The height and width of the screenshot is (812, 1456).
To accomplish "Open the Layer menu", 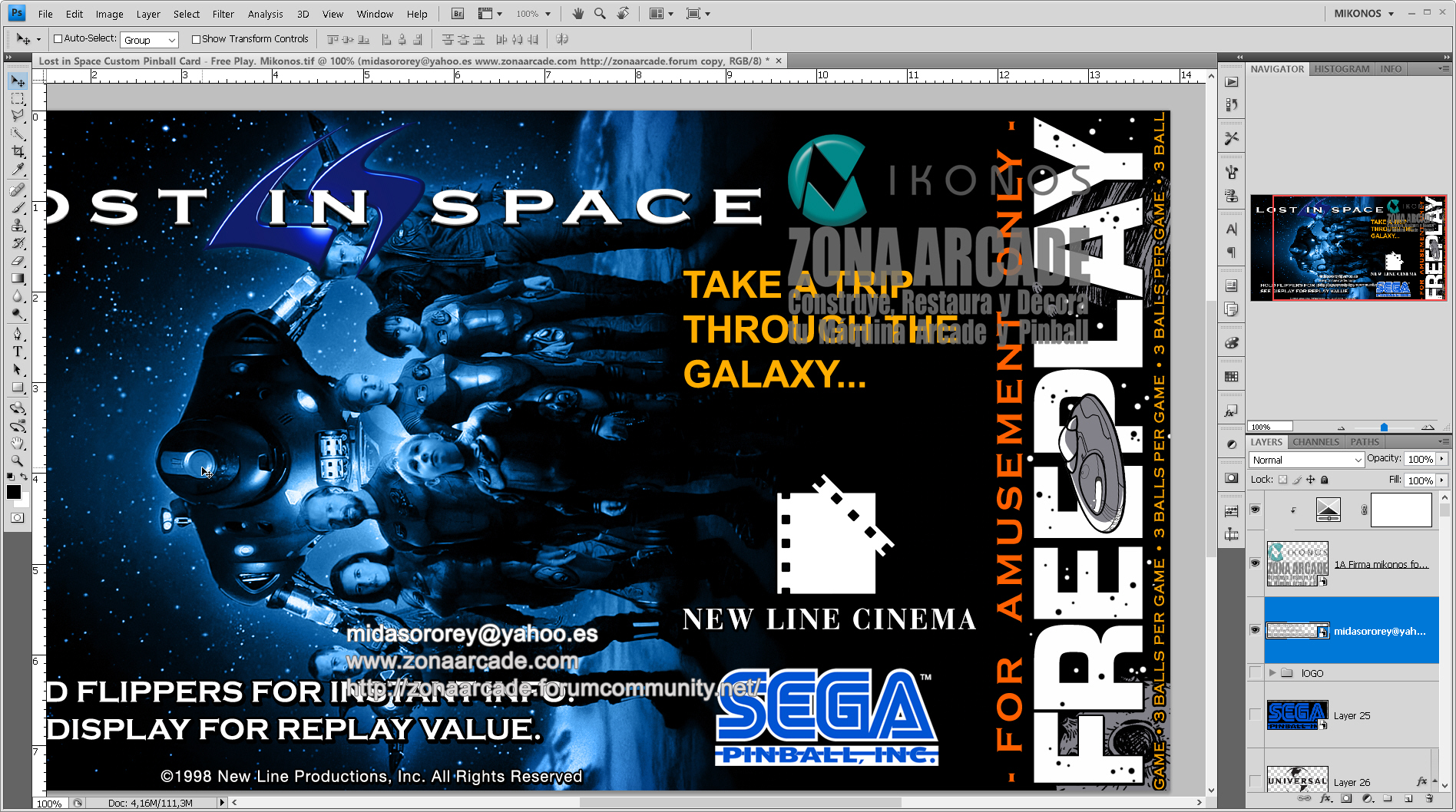I will [x=148, y=14].
